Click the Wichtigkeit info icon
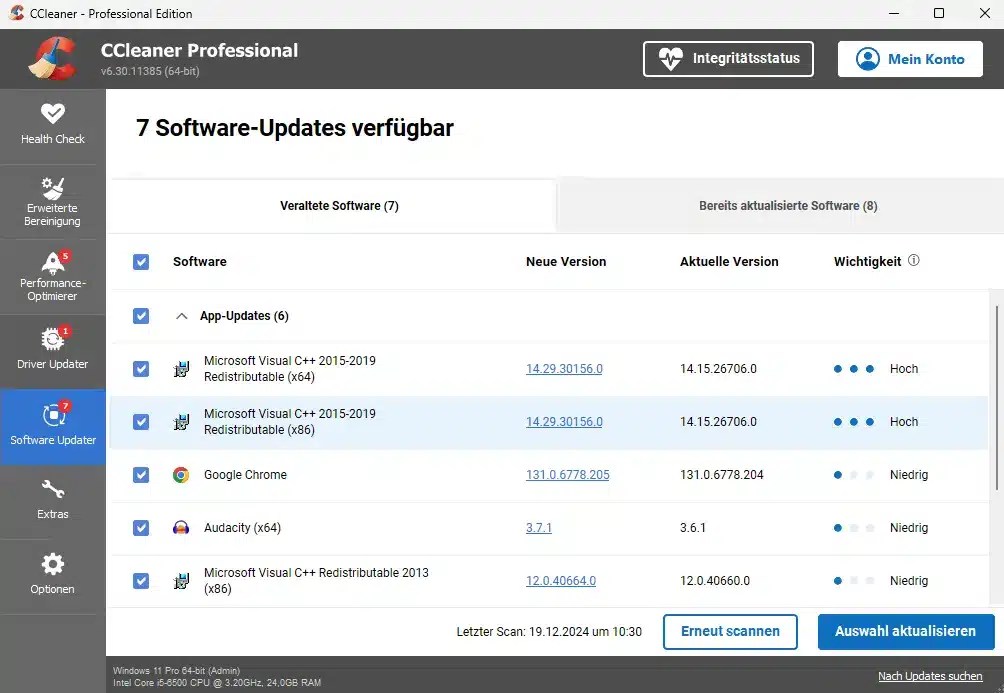The width and height of the screenshot is (1004, 693). click(x=914, y=260)
